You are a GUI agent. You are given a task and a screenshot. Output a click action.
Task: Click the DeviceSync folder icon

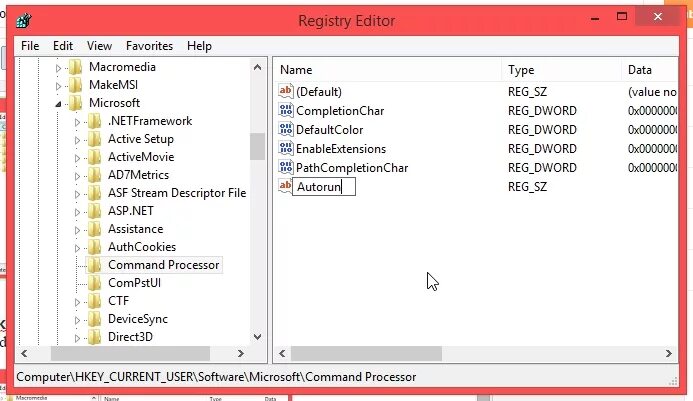[95, 319]
